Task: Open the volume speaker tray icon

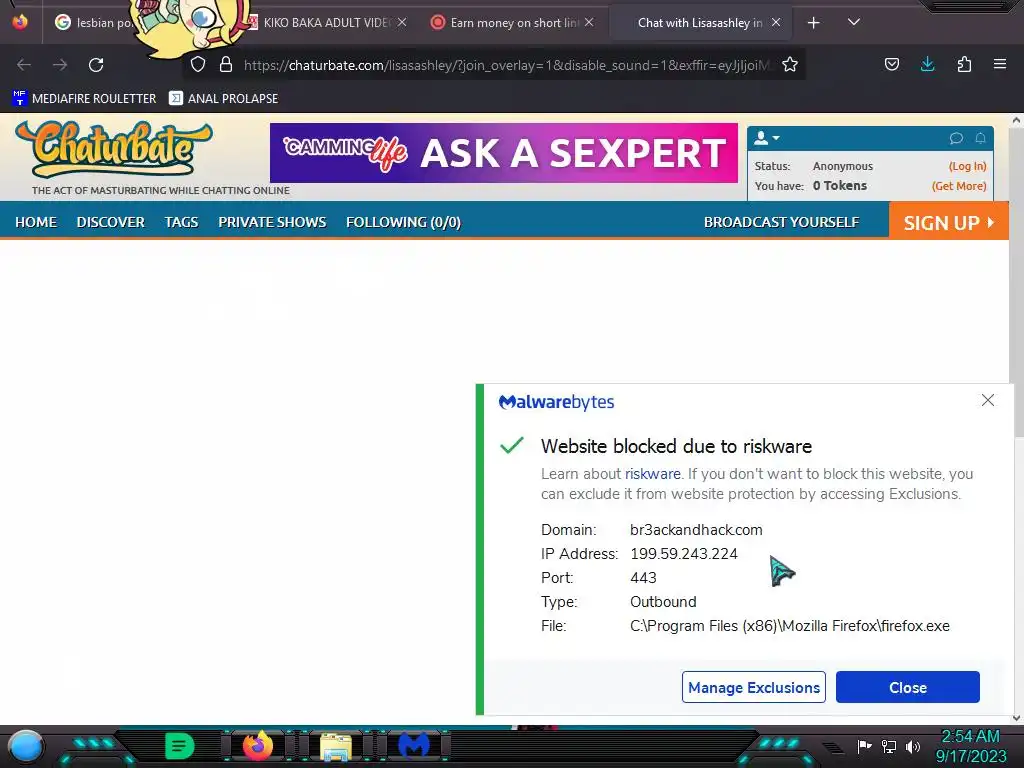Action: tap(913, 746)
